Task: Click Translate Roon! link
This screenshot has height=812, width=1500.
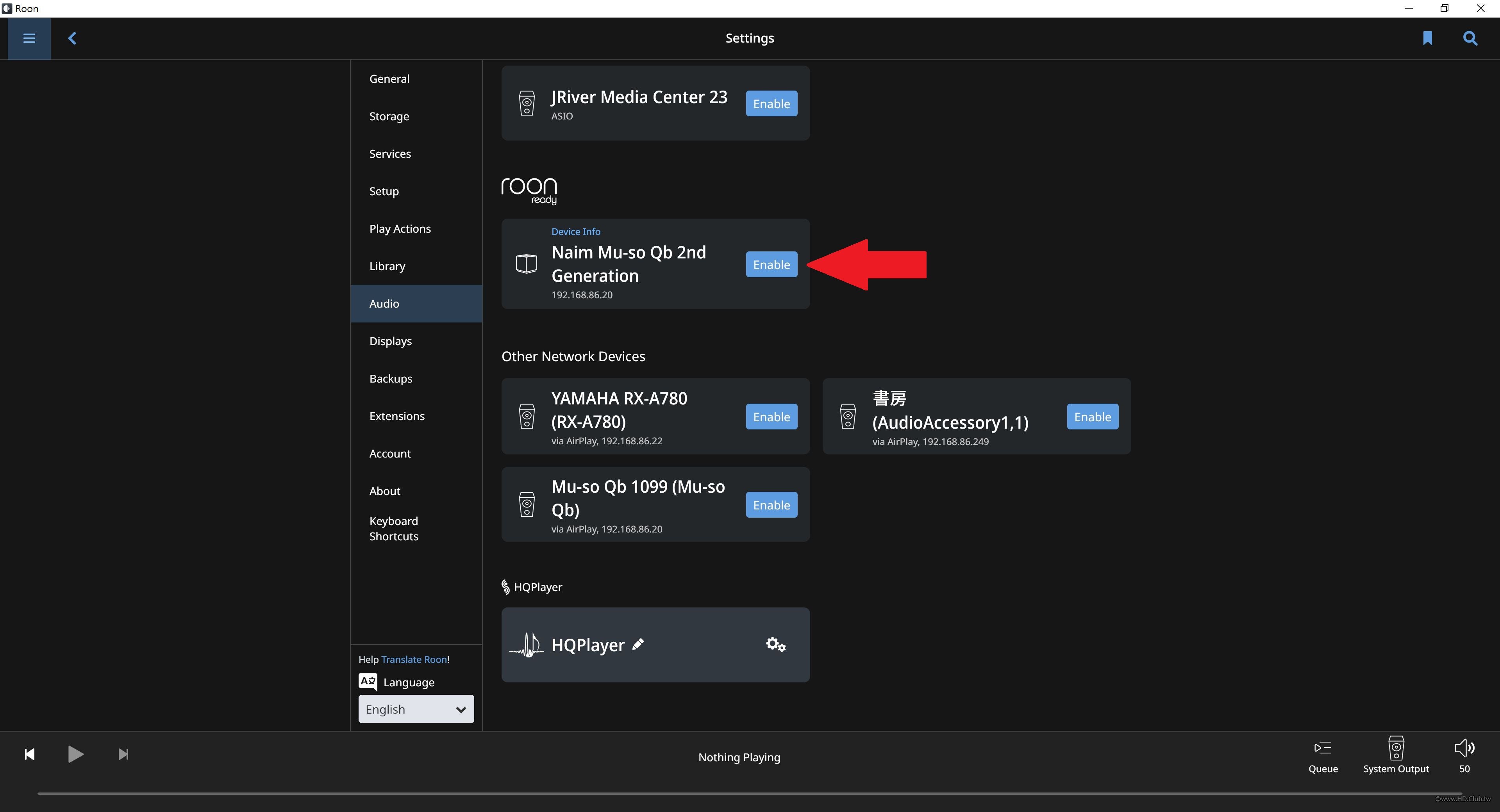Action: click(x=415, y=658)
